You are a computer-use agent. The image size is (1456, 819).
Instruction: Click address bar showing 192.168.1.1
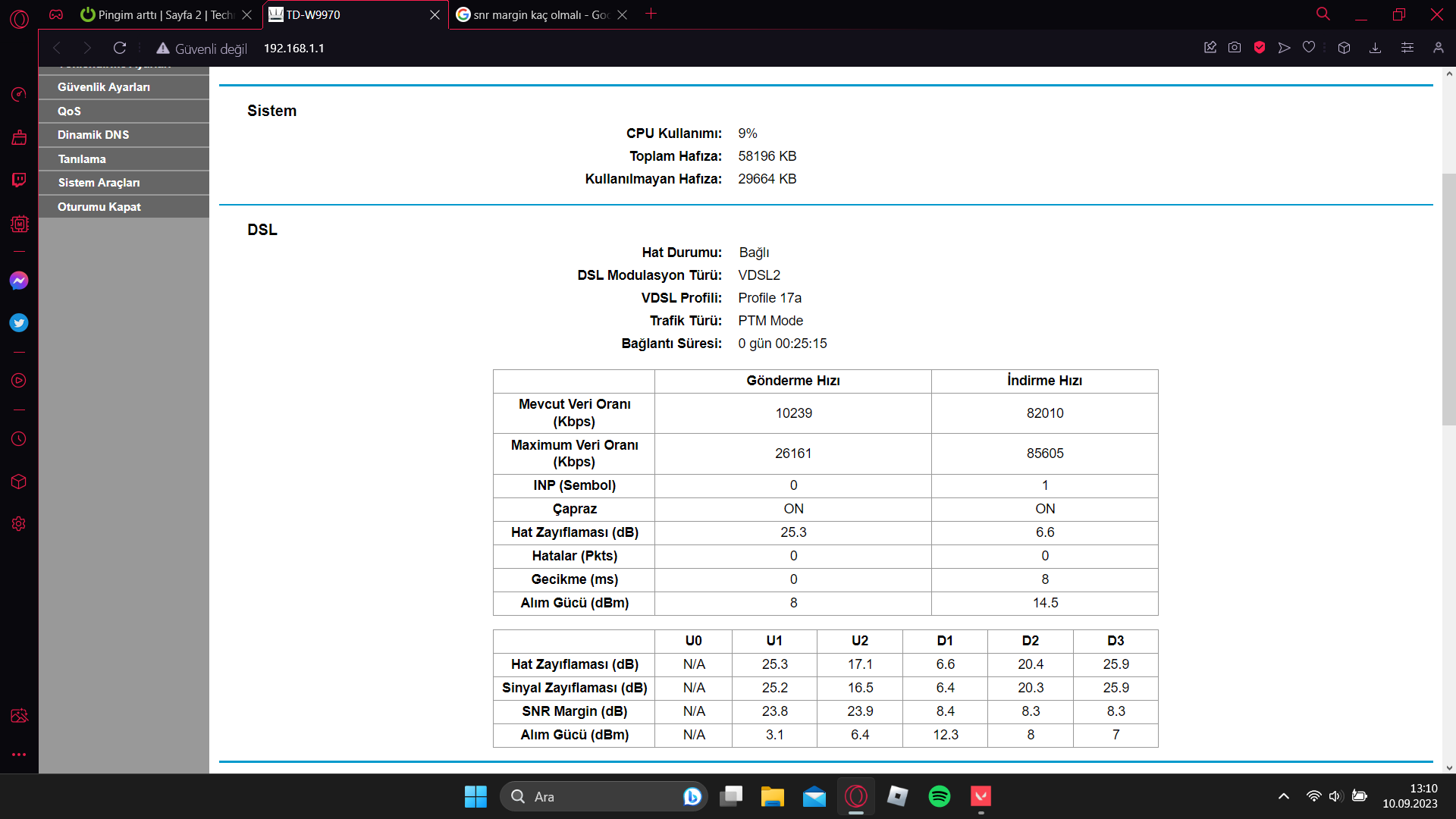point(294,48)
